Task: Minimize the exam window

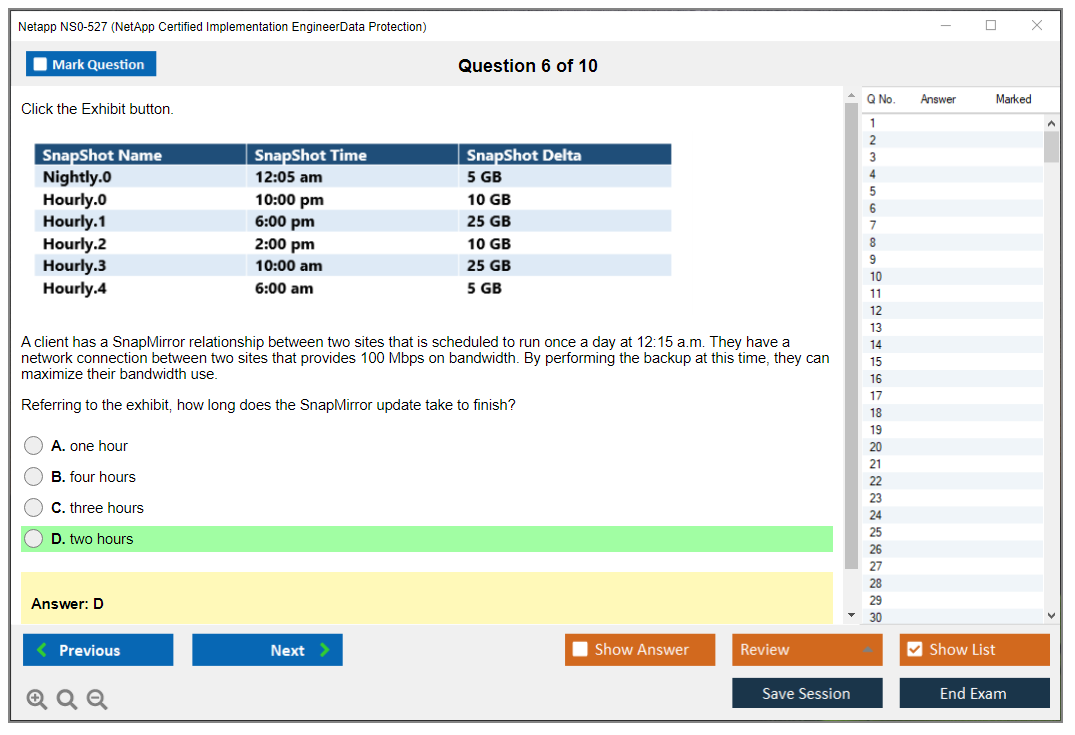Action: pyautogui.click(x=946, y=26)
